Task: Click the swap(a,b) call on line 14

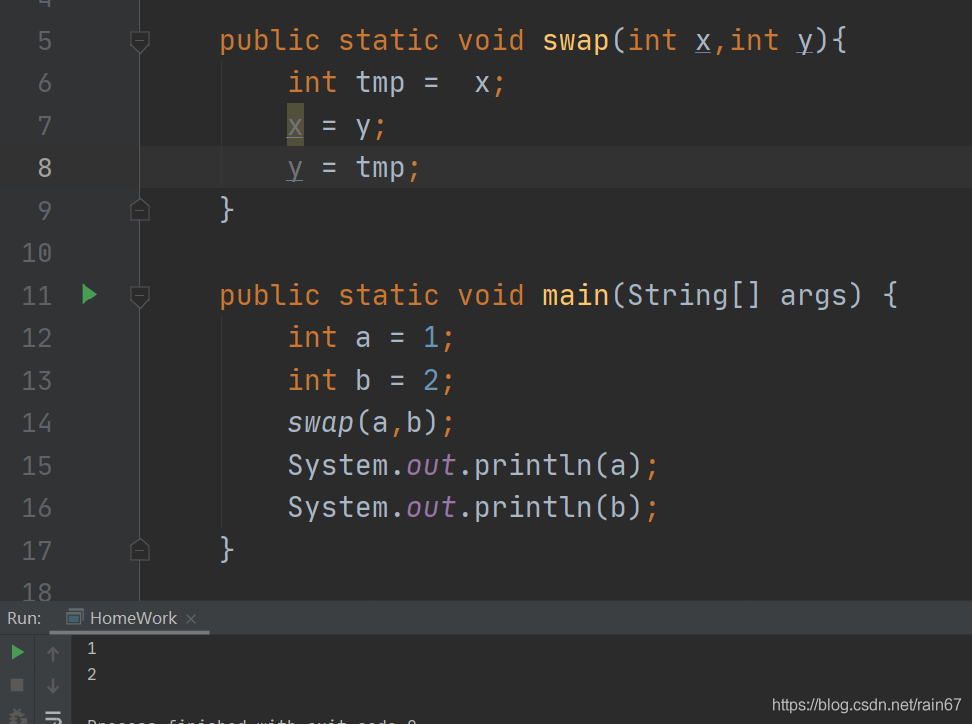Action: (x=370, y=423)
